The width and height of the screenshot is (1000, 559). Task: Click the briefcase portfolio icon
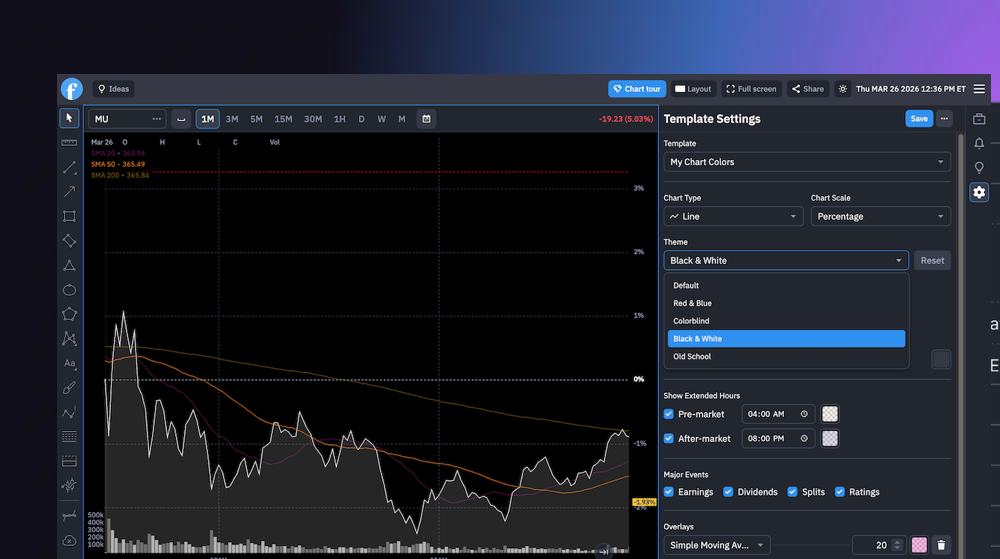point(979,119)
